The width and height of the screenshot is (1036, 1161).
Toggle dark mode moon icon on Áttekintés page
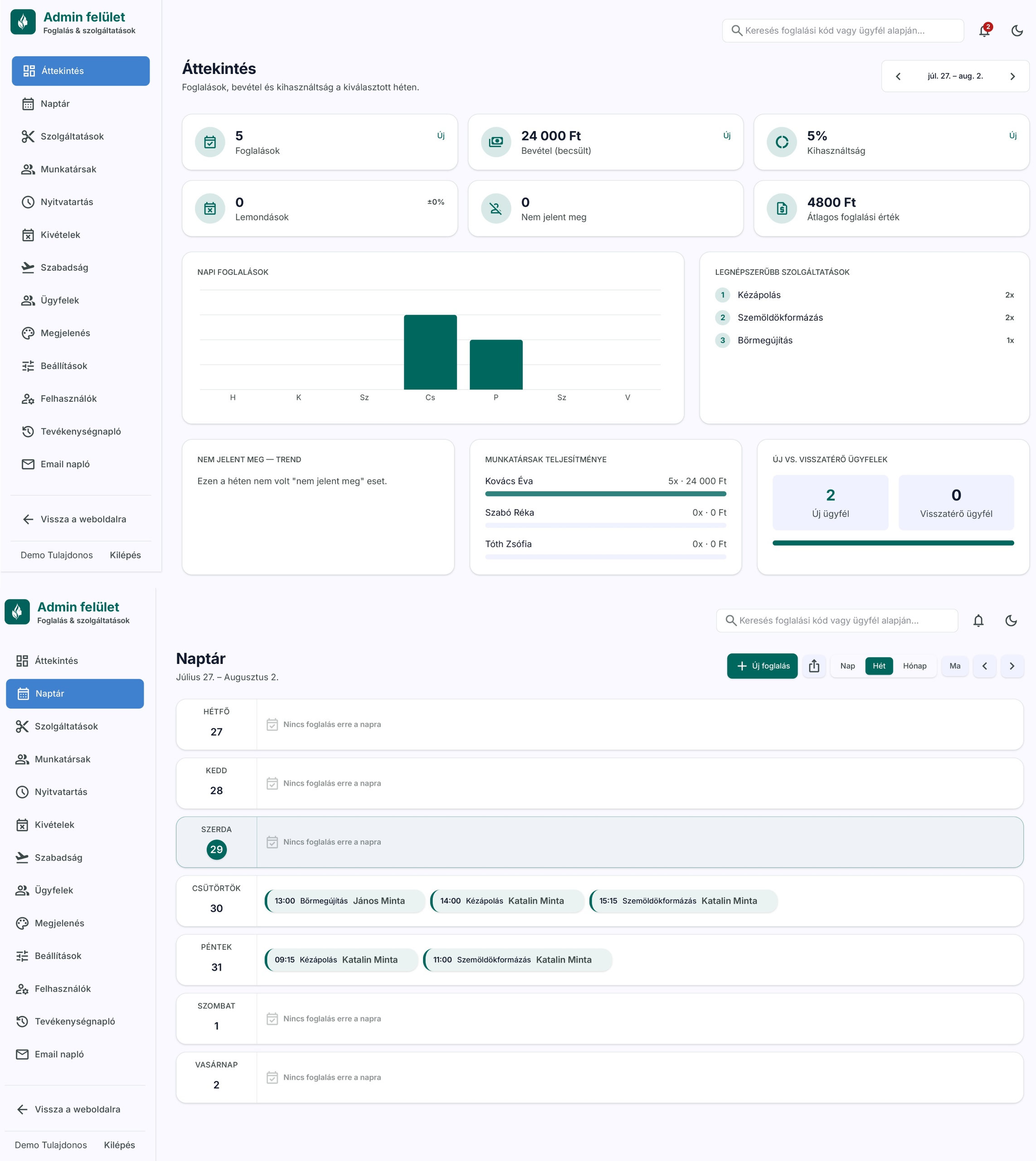point(1017,31)
